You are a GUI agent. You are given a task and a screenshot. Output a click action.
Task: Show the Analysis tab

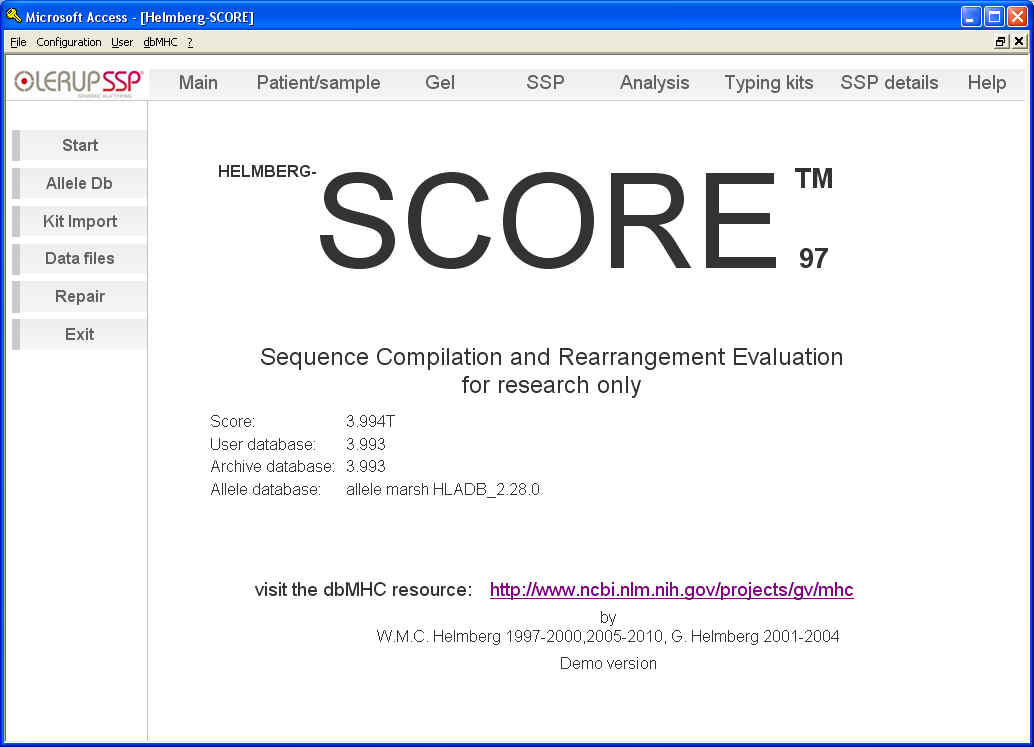pyautogui.click(x=654, y=83)
